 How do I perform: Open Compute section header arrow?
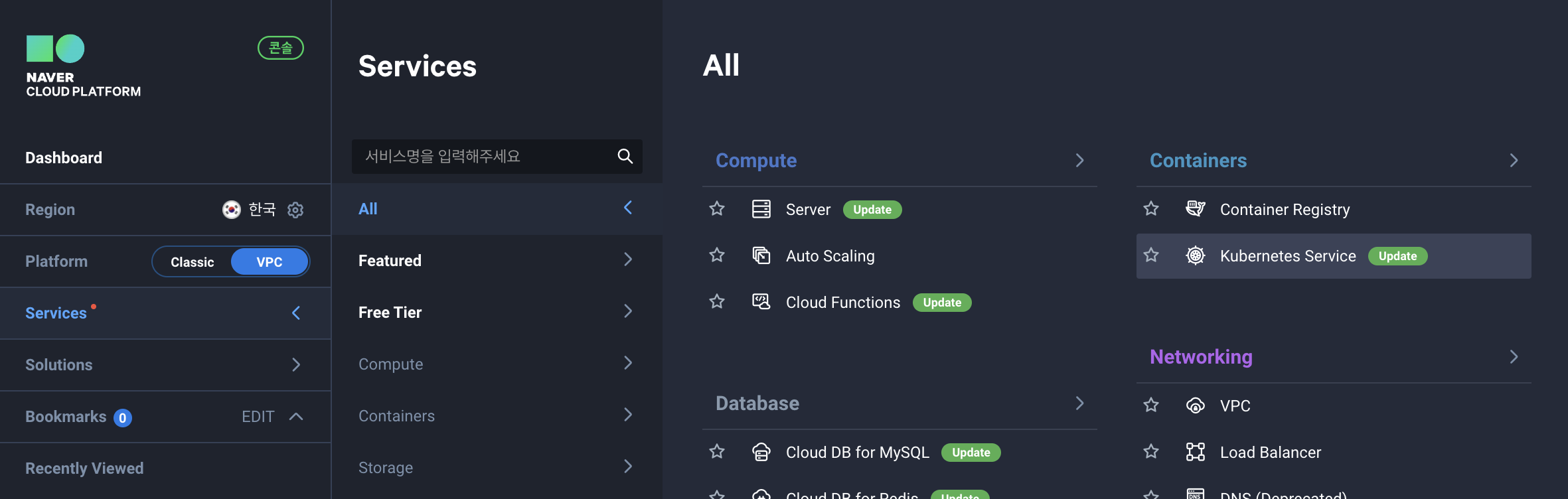click(1079, 161)
